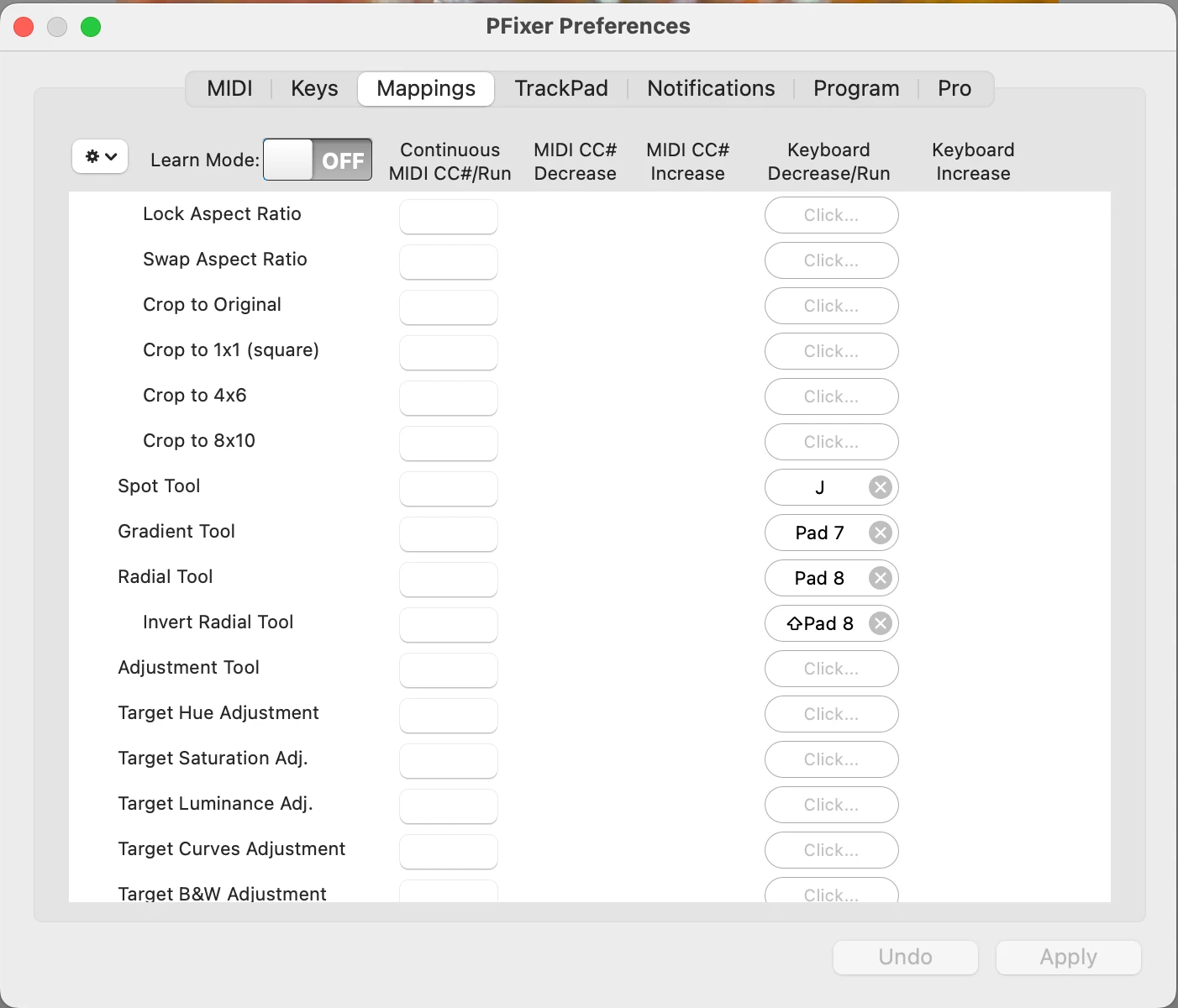Go to the Program tab
Image resolution: width=1178 pixels, height=1008 pixels.
point(856,88)
